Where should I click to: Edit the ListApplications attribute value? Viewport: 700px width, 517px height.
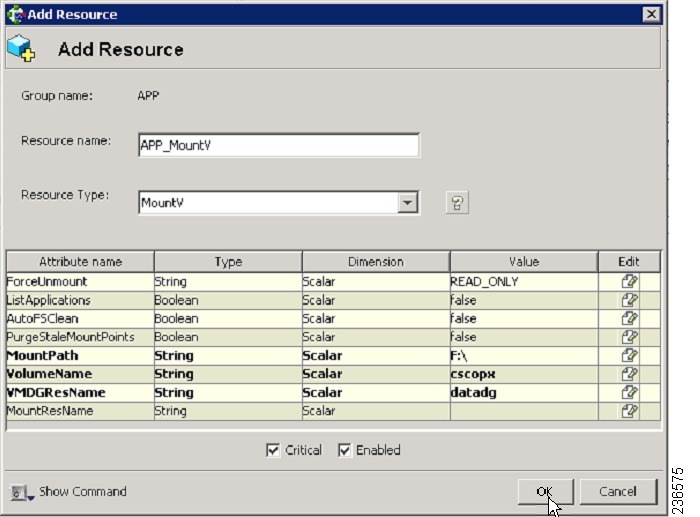pyautogui.click(x=629, y=300)
